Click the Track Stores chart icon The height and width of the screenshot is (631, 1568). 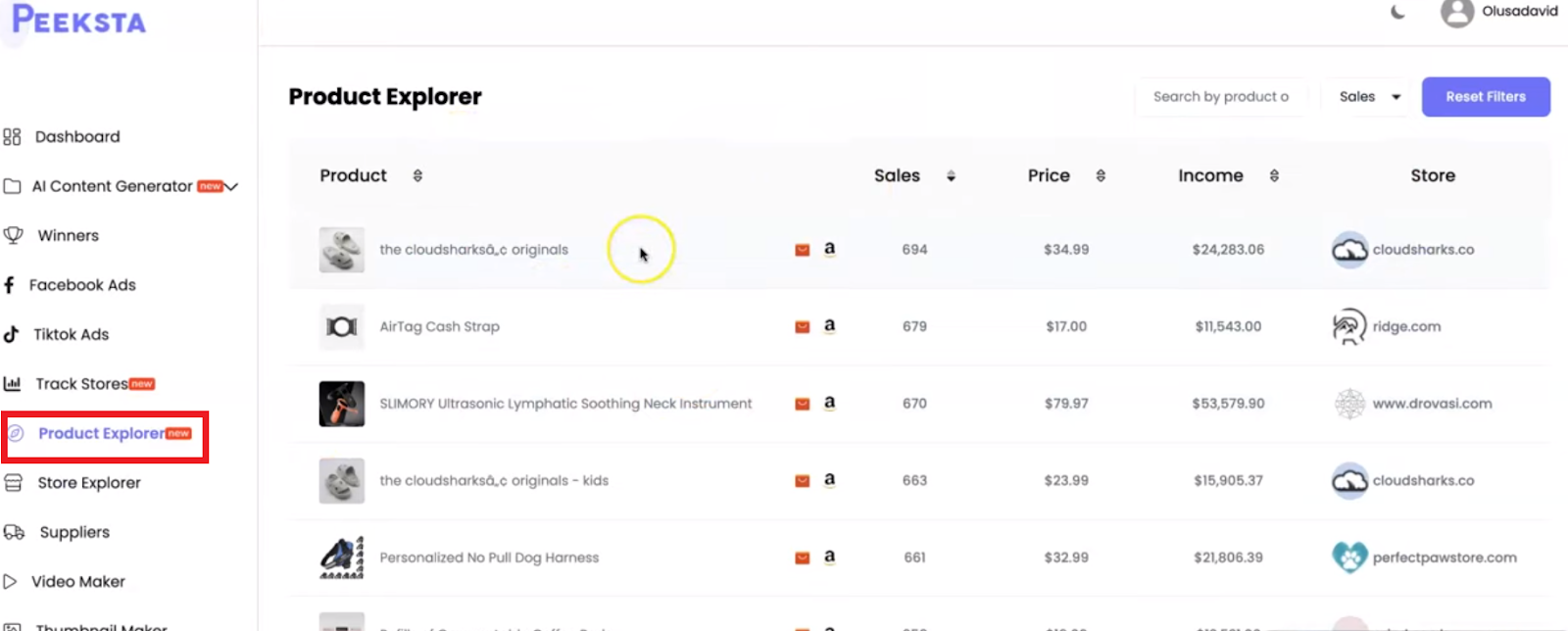(x=12, y=384)
